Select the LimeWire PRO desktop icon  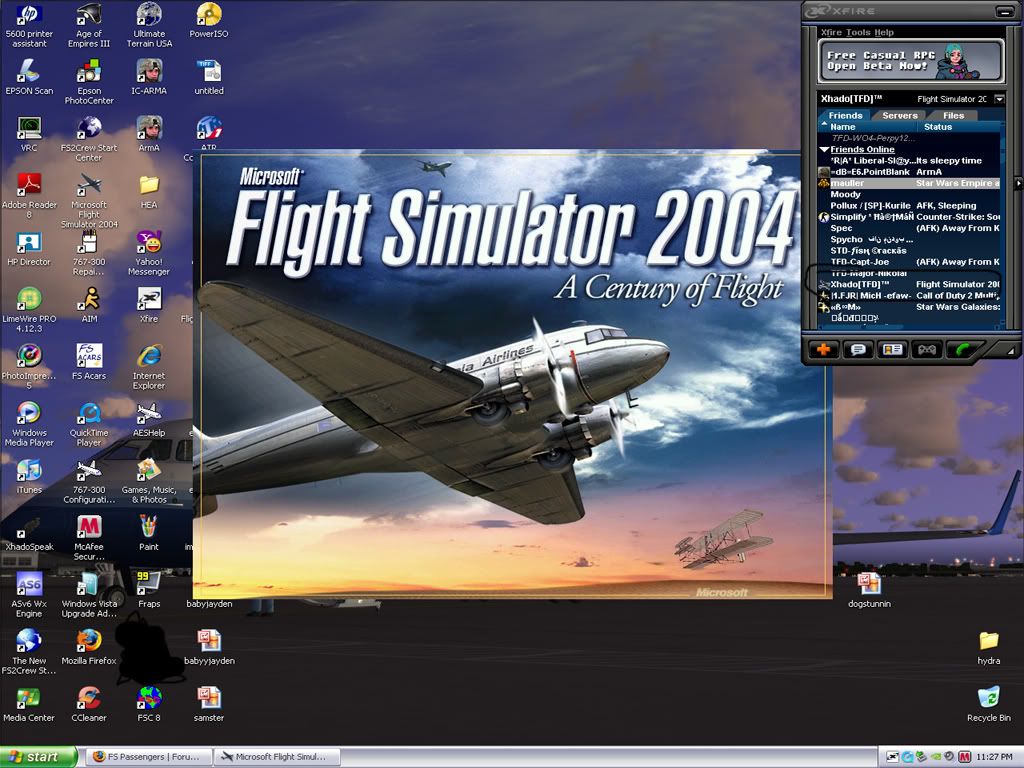point(29,310)
